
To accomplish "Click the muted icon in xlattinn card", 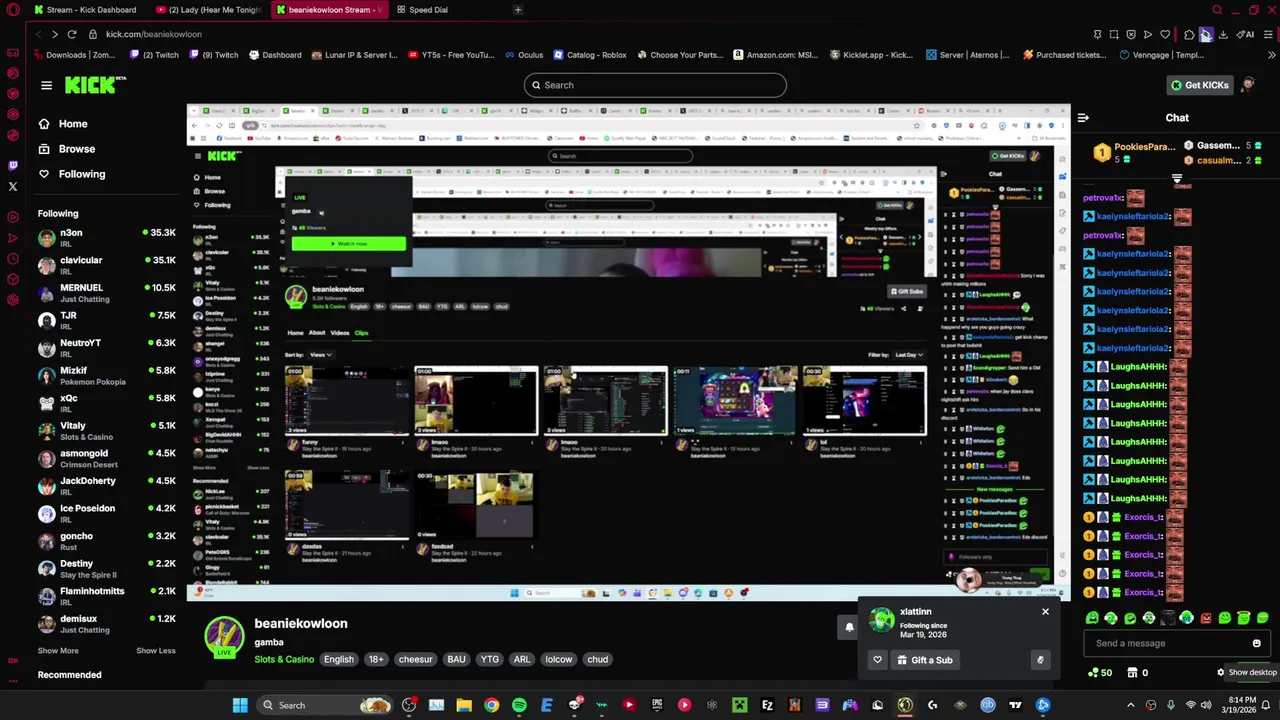I will coord(1040,660).
